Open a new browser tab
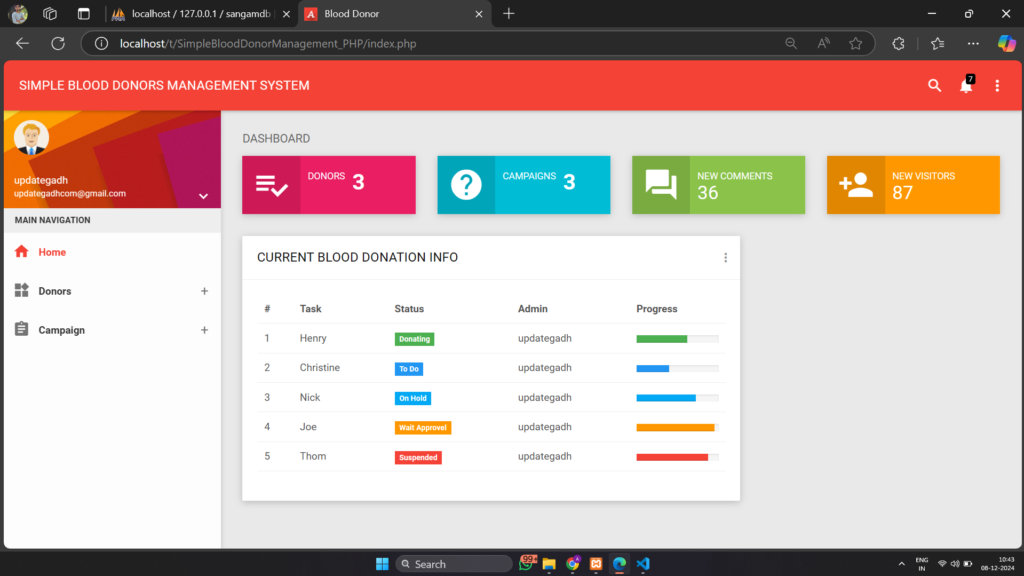1024x576 pixels. tap(509, 14)
